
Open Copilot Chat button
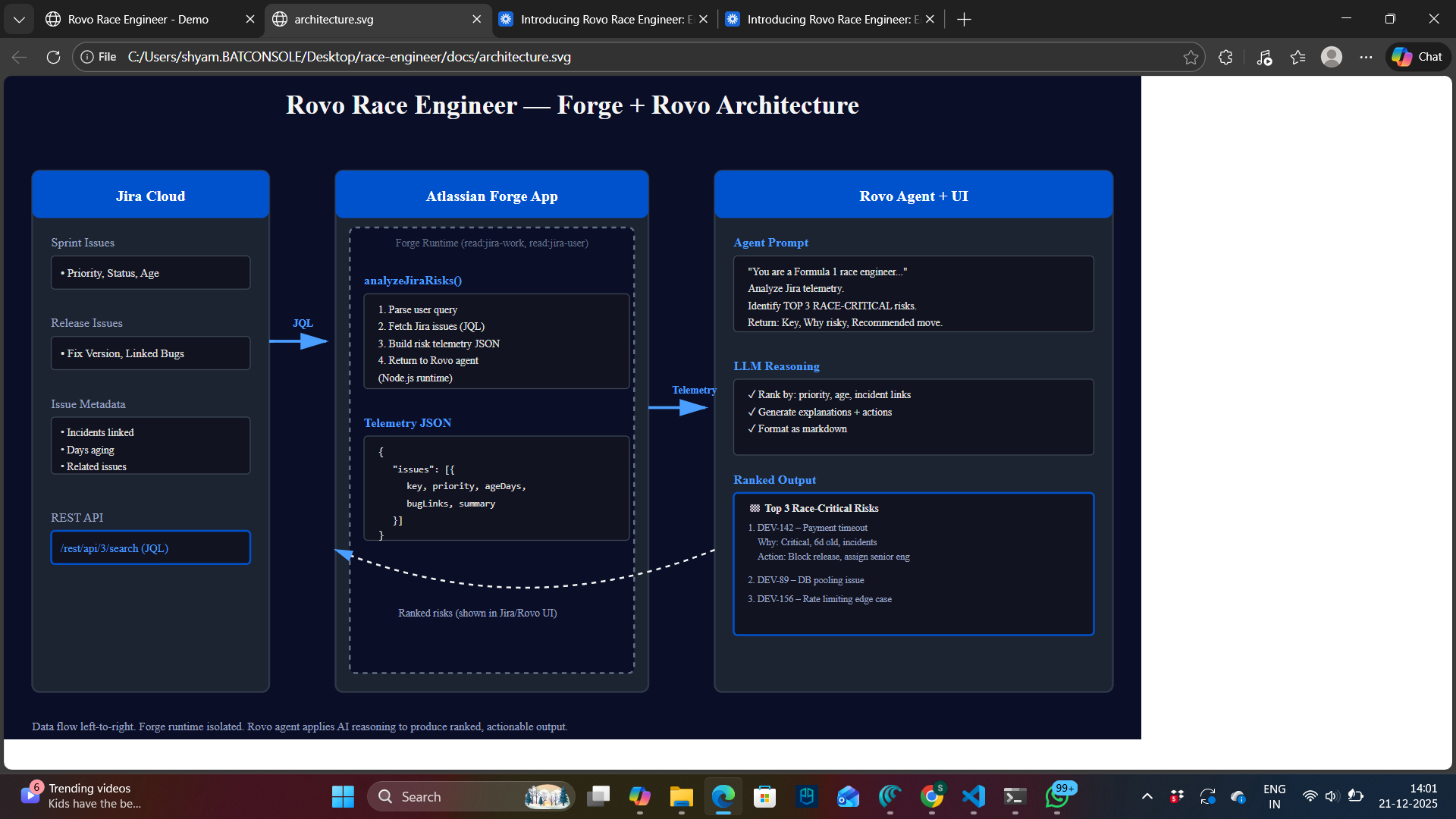(x=1418, y=57)
